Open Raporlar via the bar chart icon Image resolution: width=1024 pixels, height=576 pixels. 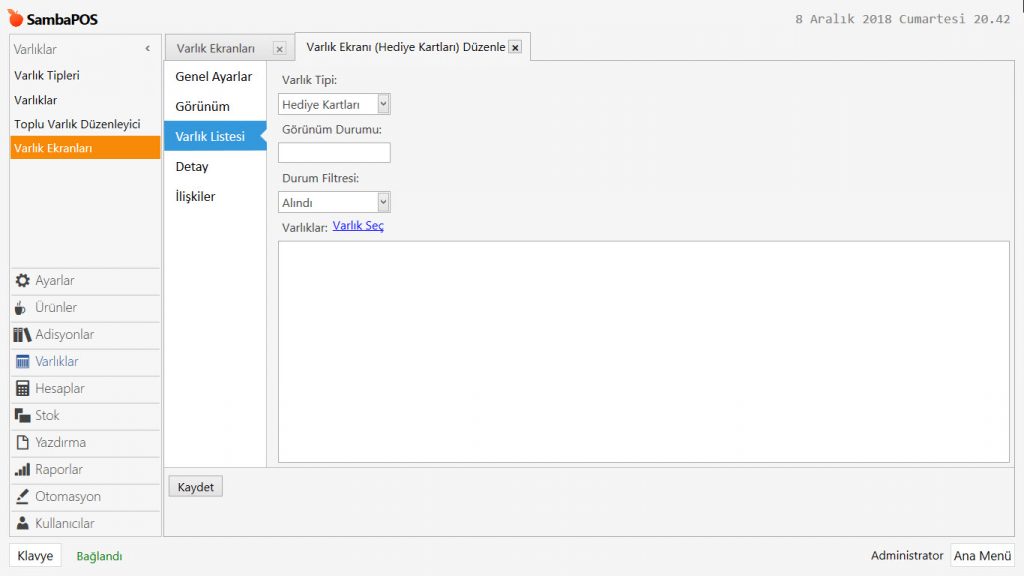(23, 470)
